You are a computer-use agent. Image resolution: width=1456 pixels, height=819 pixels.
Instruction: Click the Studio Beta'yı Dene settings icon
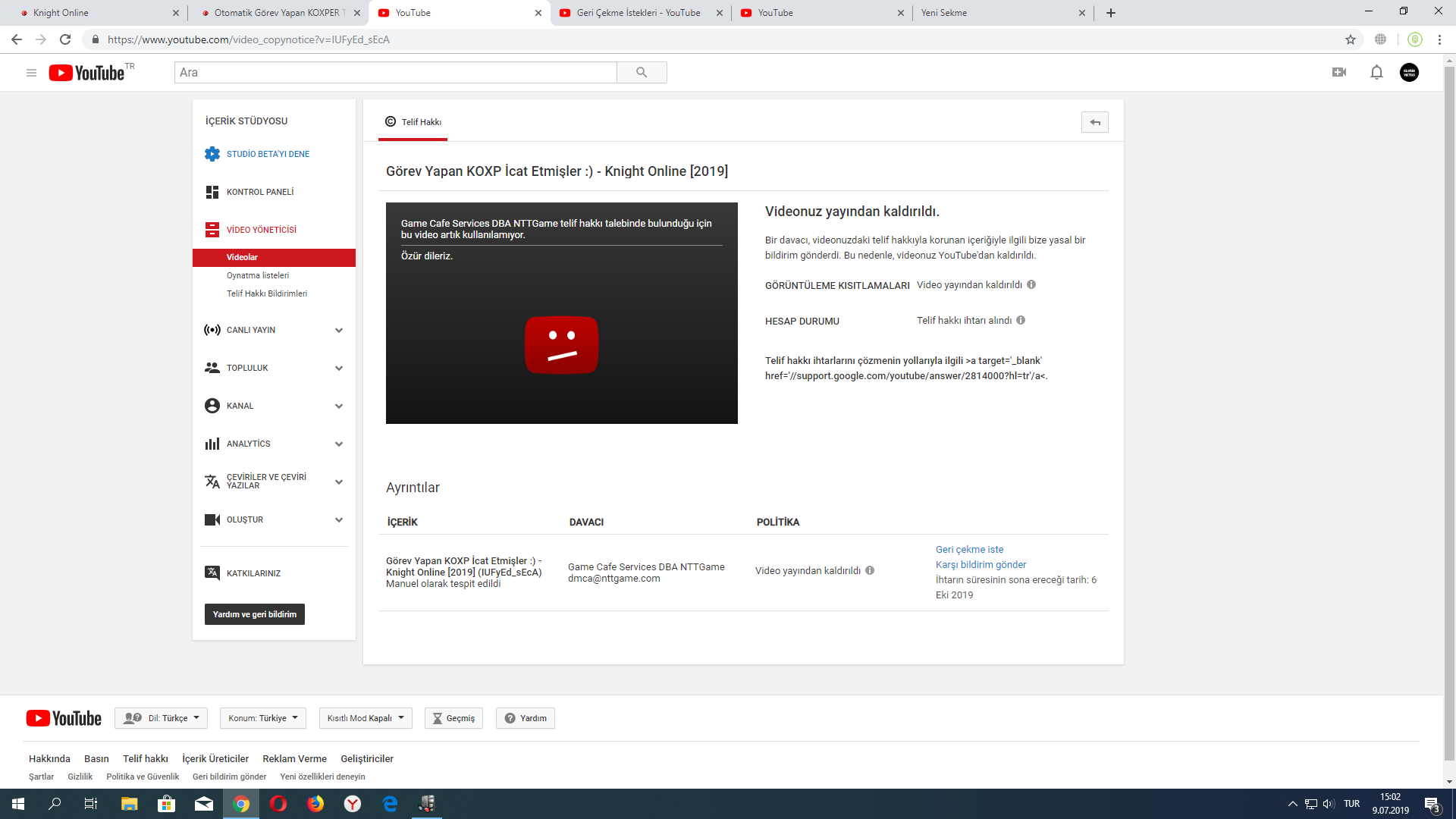211,153
